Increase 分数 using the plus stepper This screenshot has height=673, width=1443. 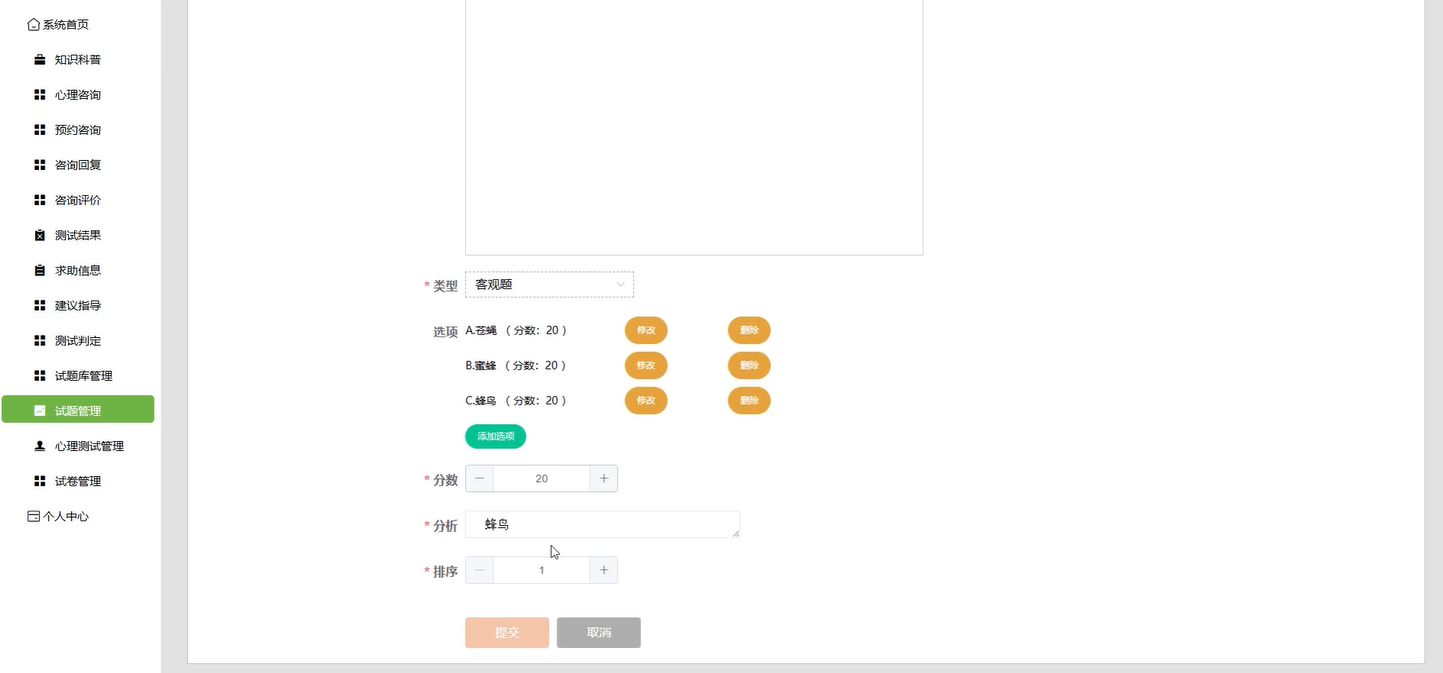click(603, 478)
